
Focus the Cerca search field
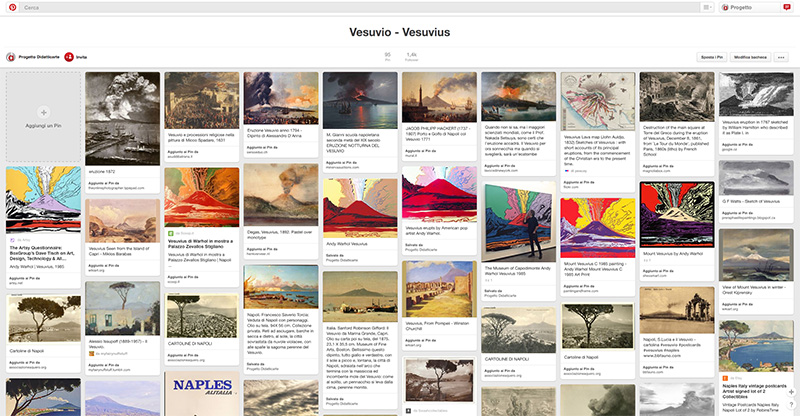[x=359, y=7]
